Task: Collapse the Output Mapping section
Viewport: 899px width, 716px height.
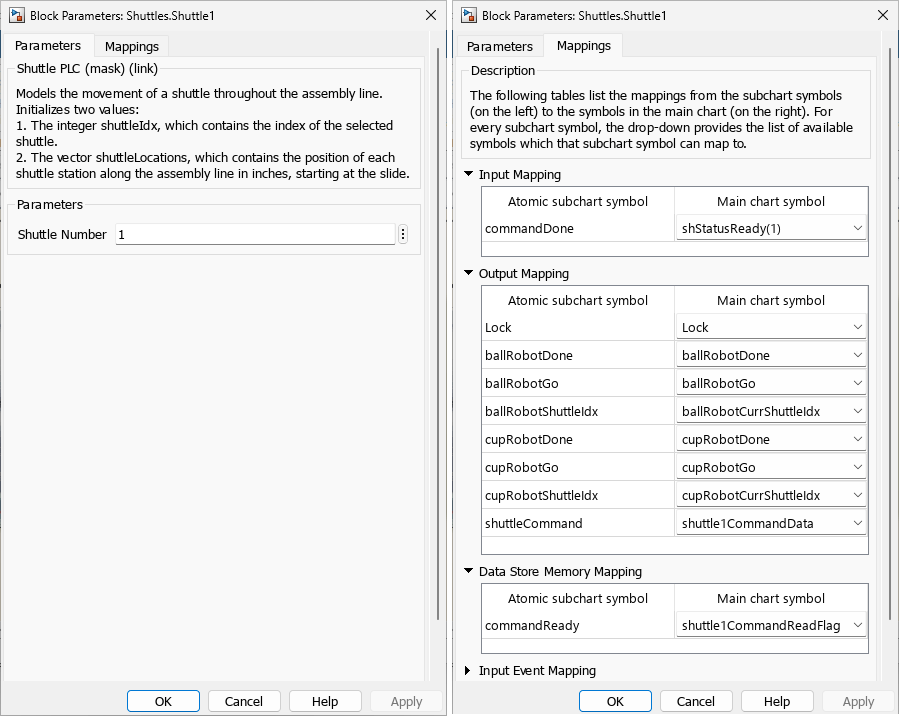Action: point(470,274)
